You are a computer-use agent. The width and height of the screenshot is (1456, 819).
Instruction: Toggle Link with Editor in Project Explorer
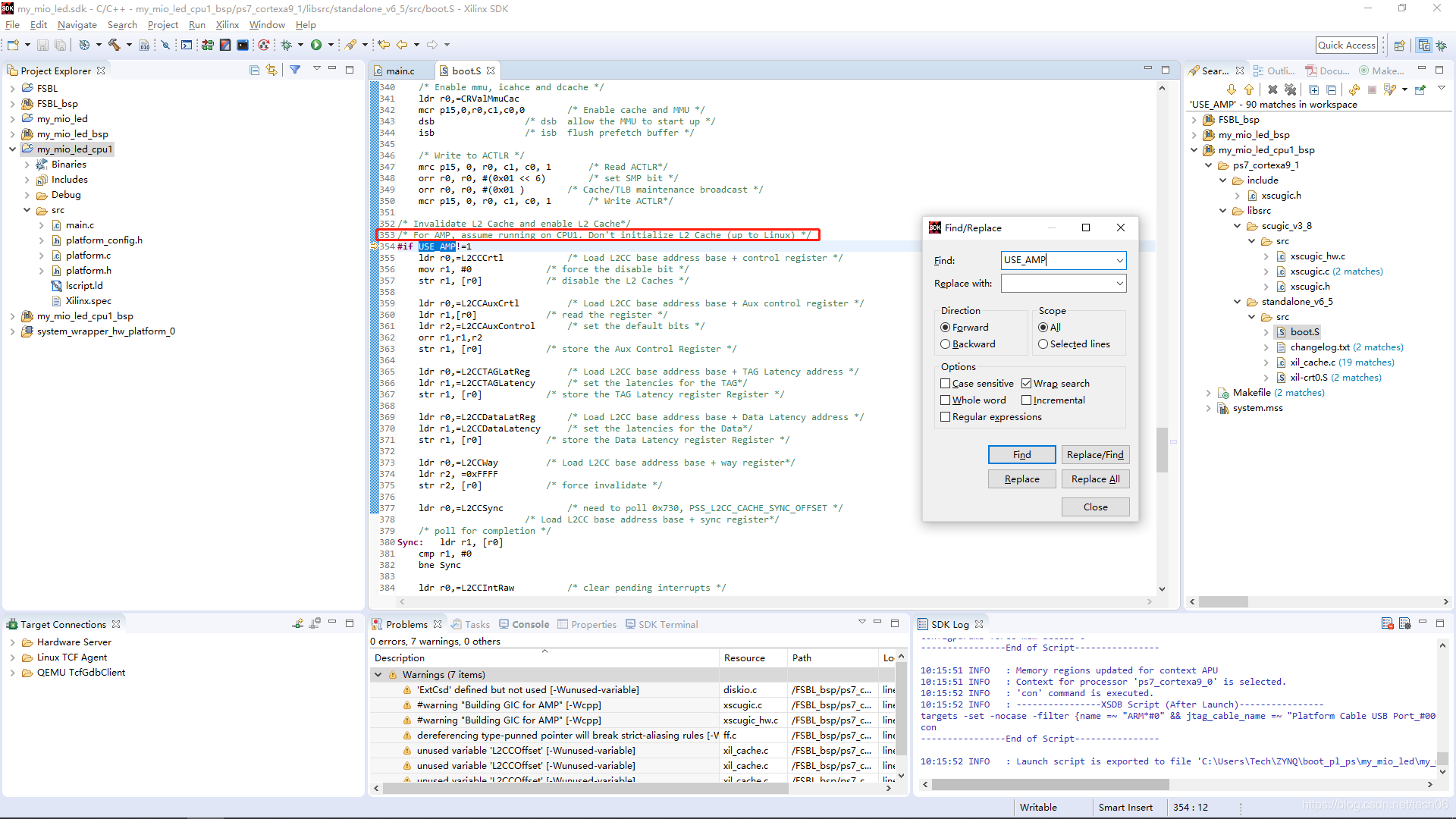click(x=271, y=70)
